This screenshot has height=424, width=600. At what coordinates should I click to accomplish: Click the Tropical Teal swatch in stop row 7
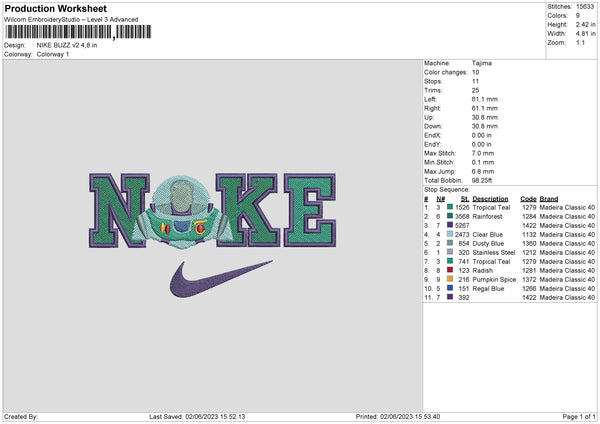450,261
